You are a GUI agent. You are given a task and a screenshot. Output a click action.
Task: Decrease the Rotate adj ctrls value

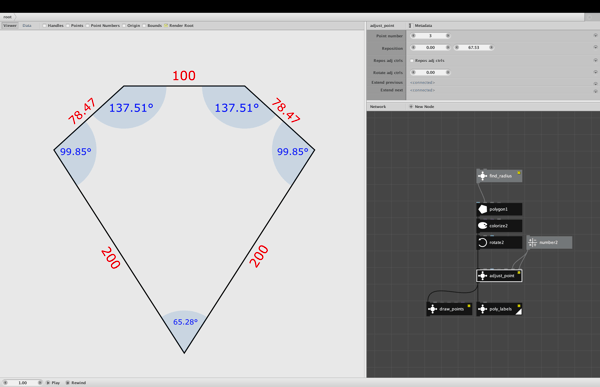(x=413, y=72)
